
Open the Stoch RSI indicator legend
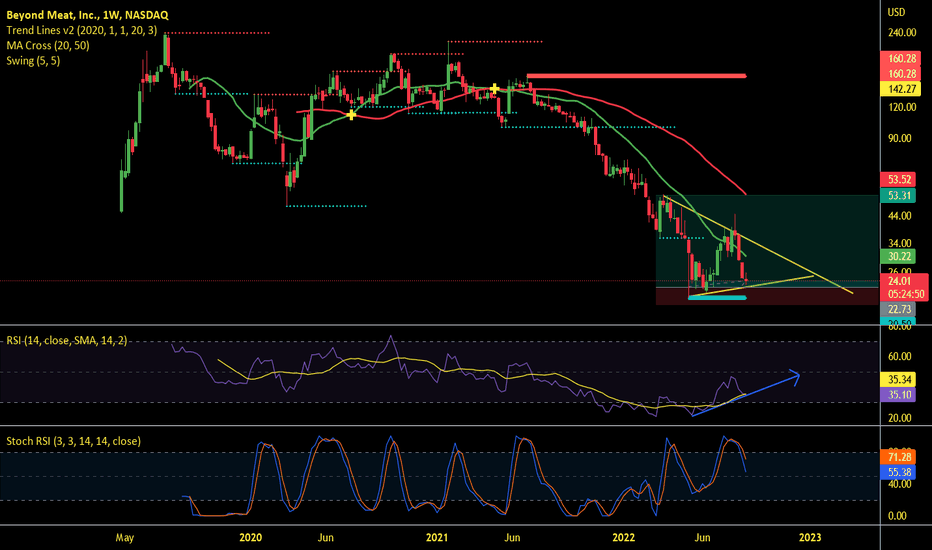[73, 441]
